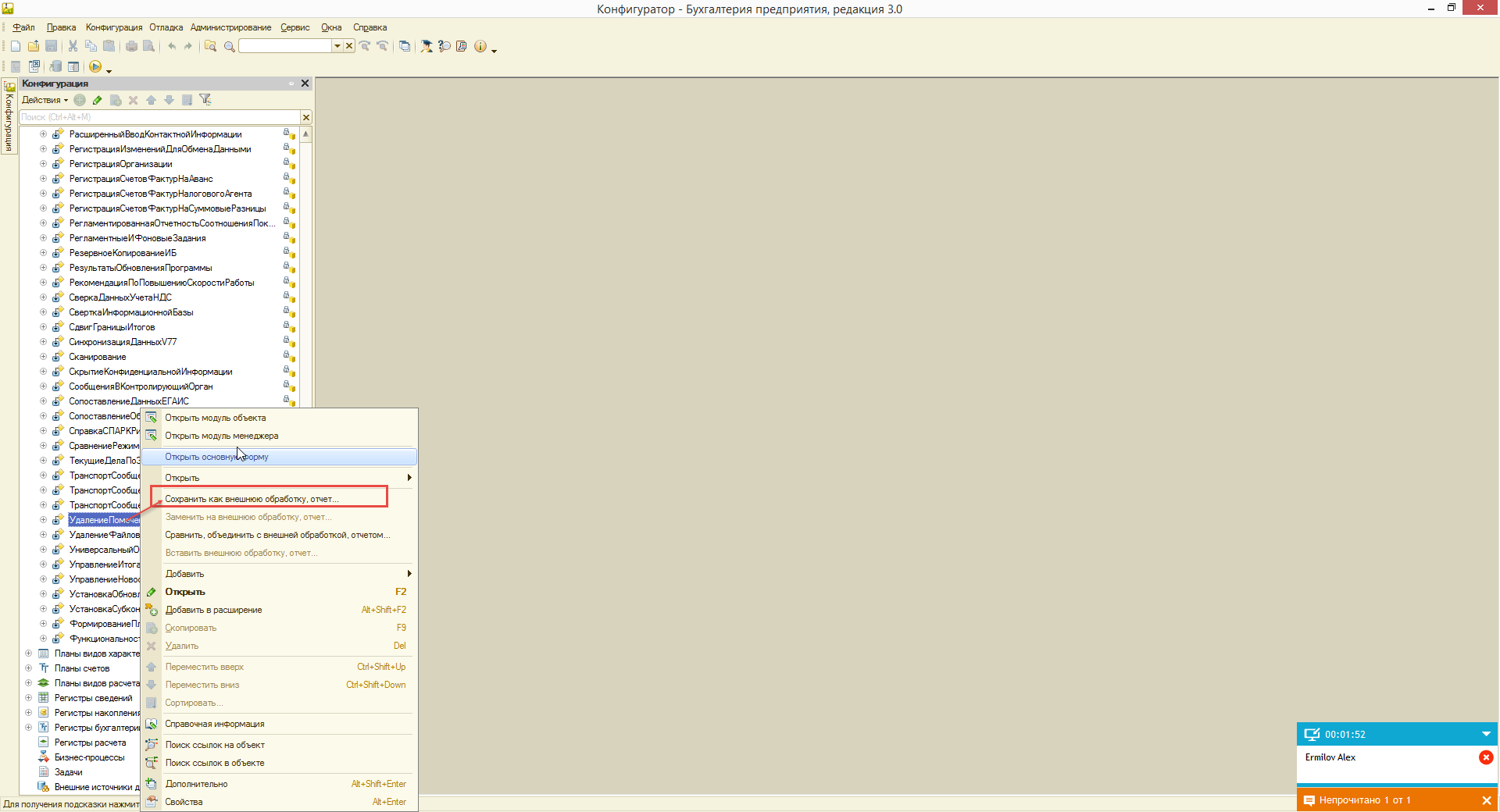Click the About info icon
Image resolution: width=1500 pixels, height=812 pixels.
coord(480,46)
